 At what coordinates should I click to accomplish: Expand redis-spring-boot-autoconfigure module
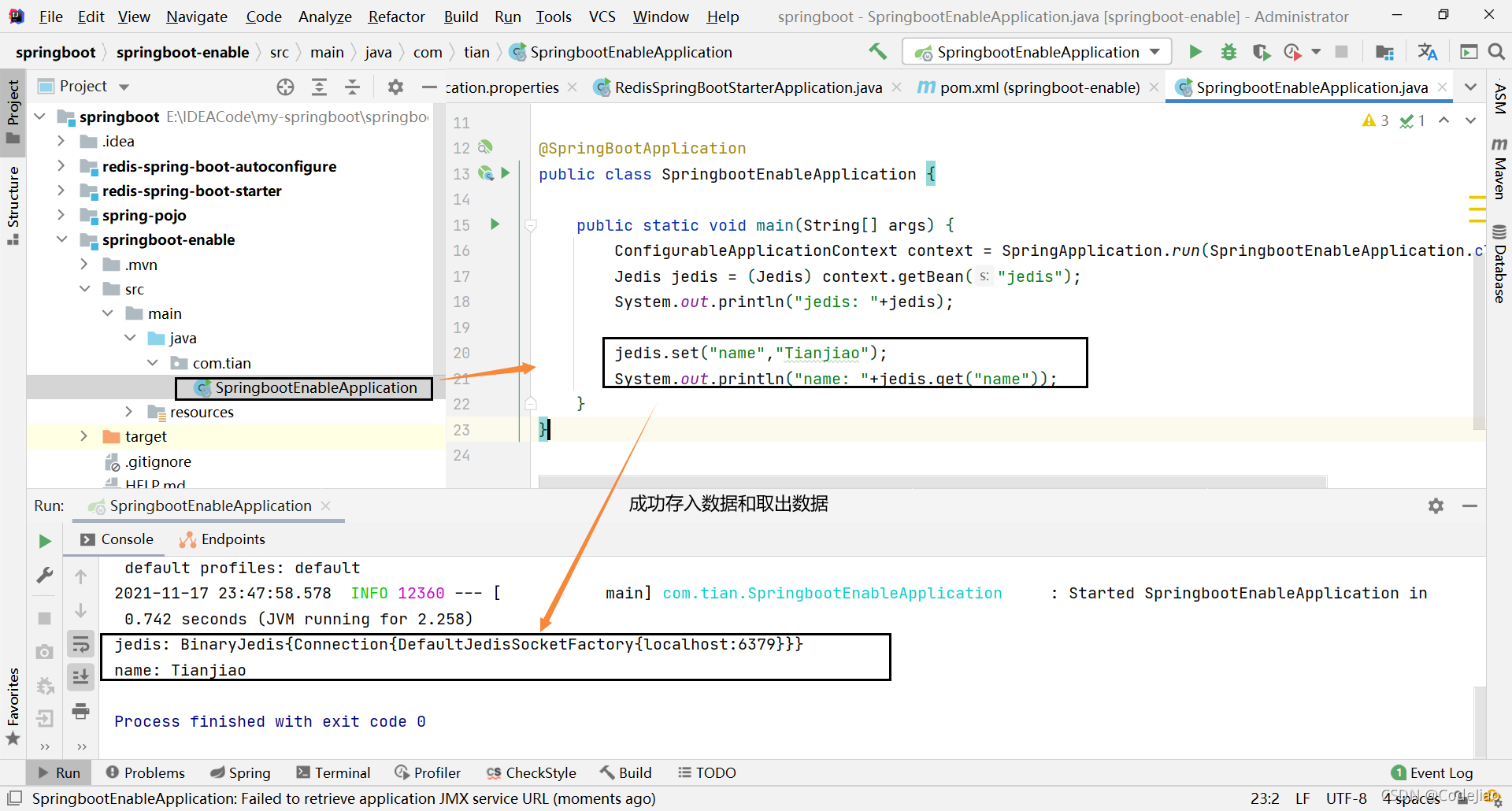point(61,166)
